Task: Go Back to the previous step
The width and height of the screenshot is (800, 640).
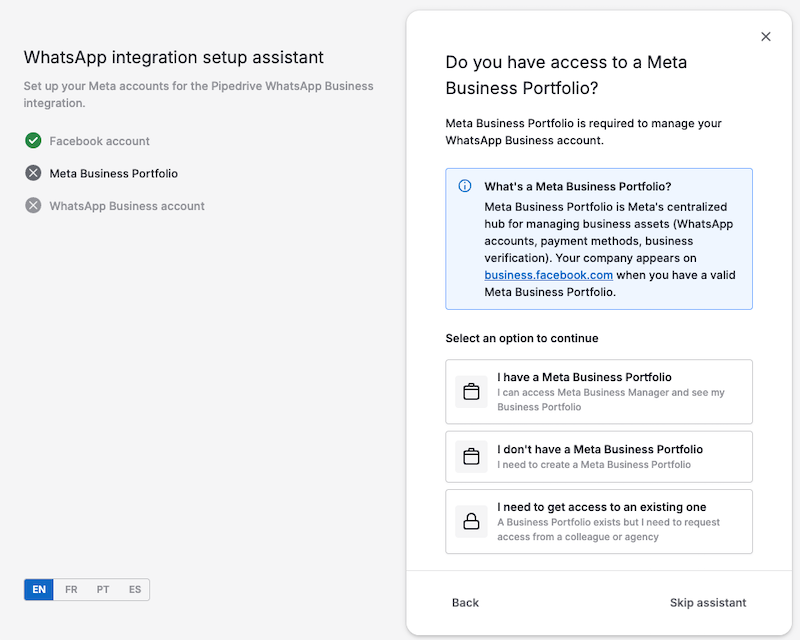Action: 465,603
